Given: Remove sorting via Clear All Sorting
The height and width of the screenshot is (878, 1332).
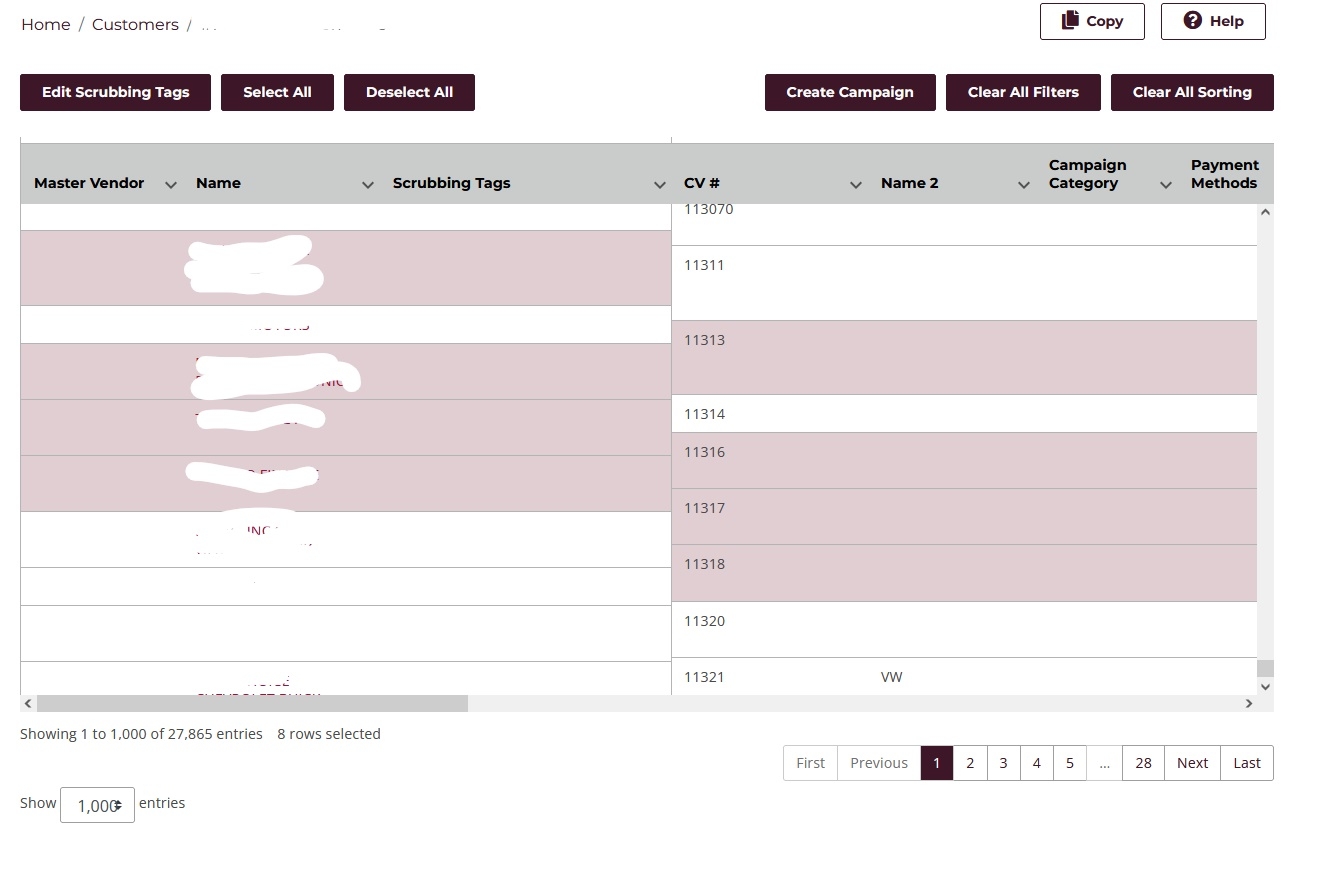Looking at the screenshot, I should click(x=1192, y=92).
